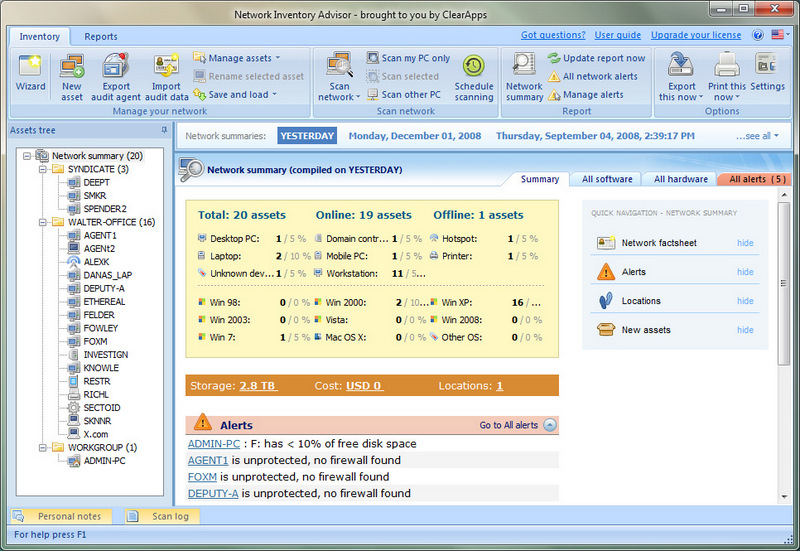The height and width of the screenshot is (551, 800).
Task: Select Scan my PC only
Action: 408,58
